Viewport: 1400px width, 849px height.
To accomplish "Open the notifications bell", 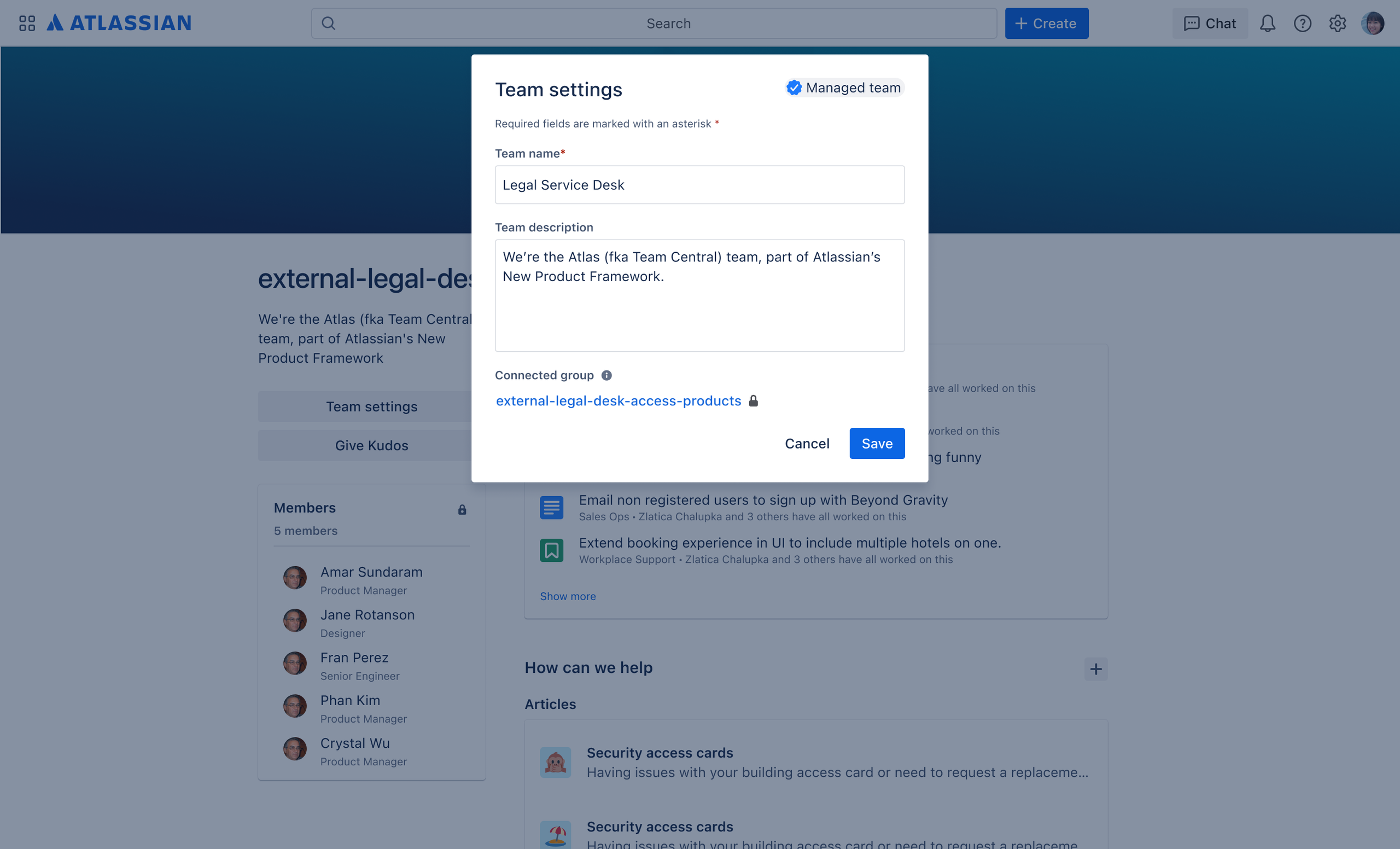I will click(x=1268, y=24).
